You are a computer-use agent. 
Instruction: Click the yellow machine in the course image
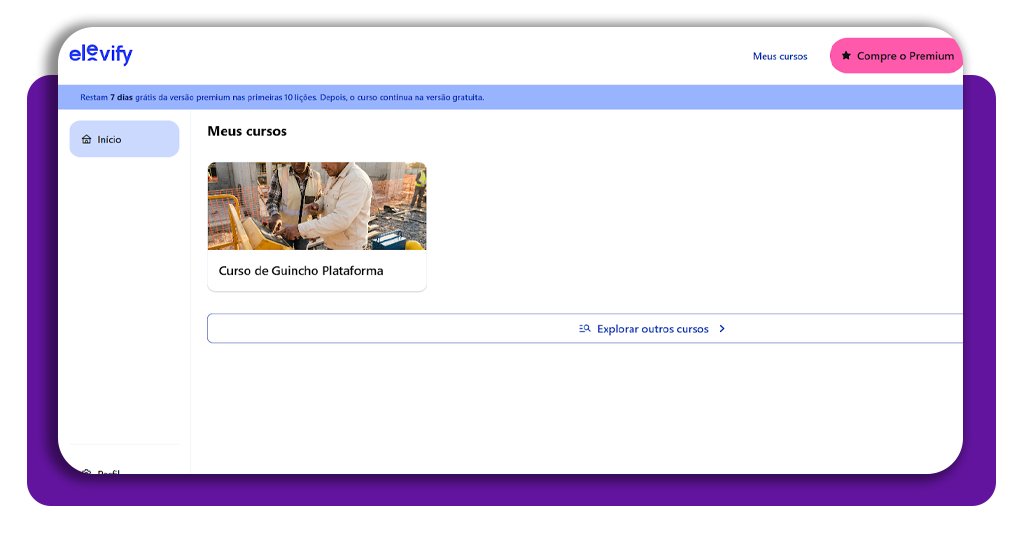point(235,225)
